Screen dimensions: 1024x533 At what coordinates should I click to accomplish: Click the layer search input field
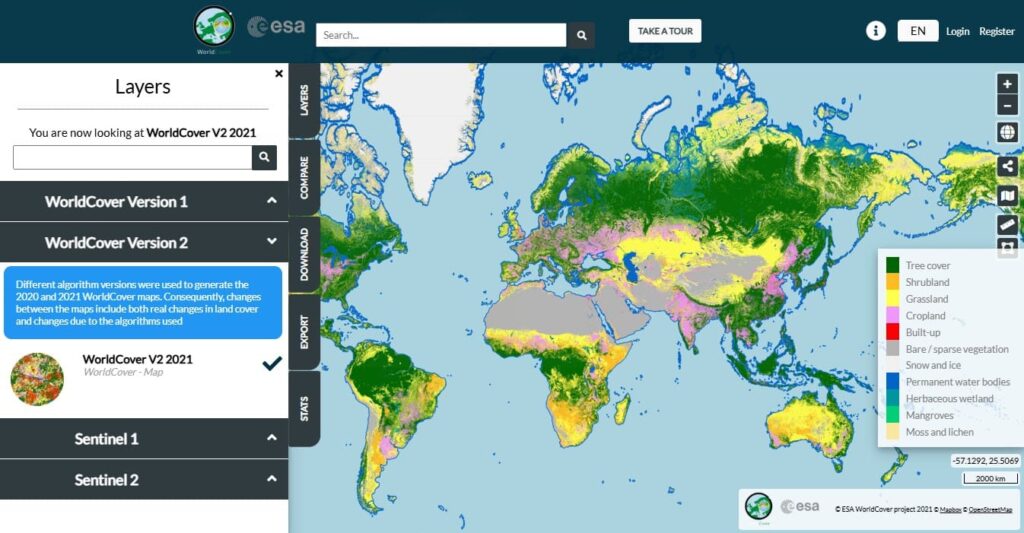(133, 157)
